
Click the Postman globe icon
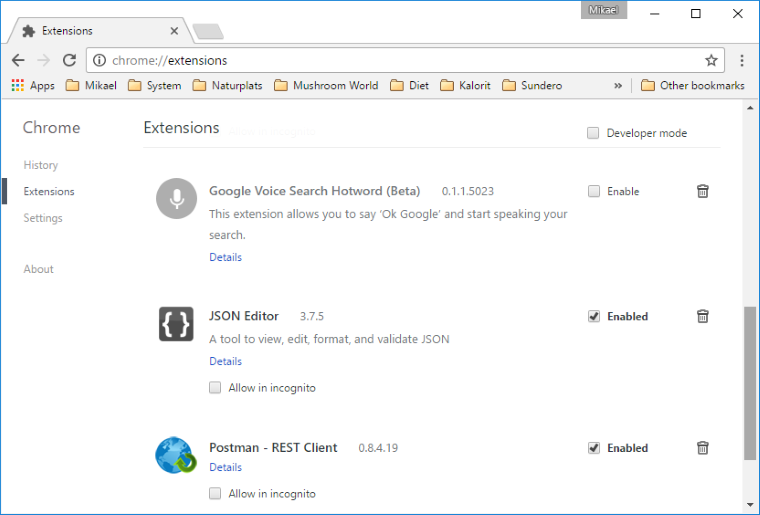175,455
